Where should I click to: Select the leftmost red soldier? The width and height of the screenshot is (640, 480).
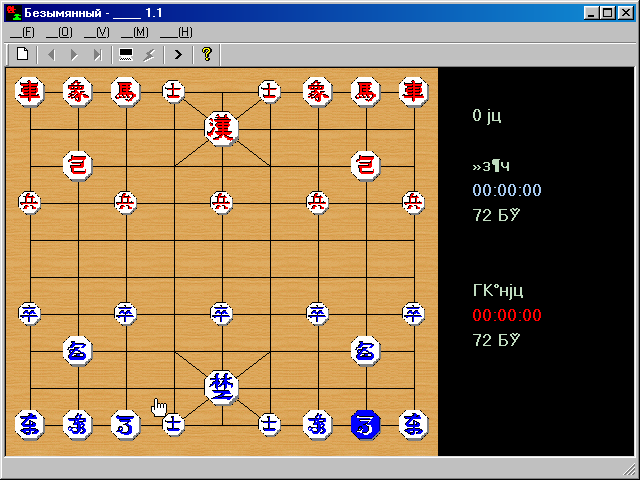[30, 203]
